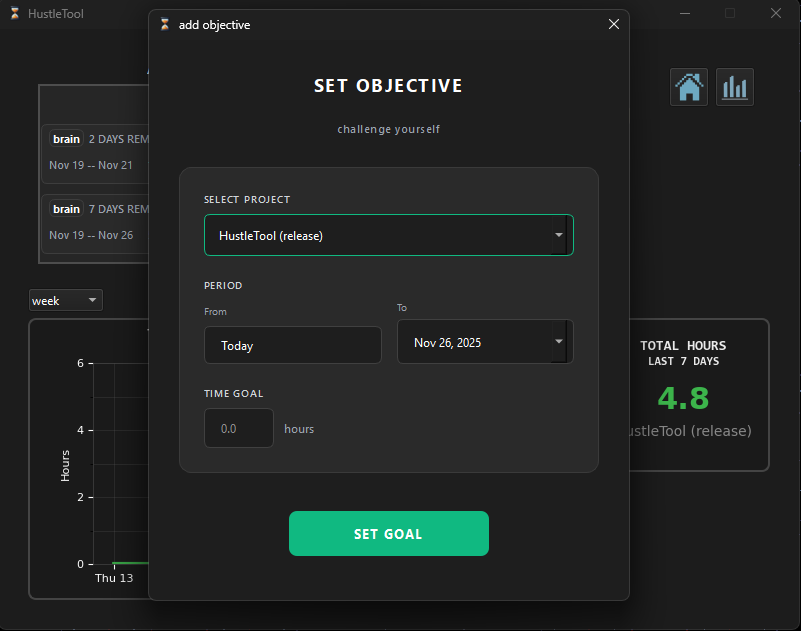This screenshot has width=801, height=631.
Task: Click the PERIOD label
Action: (x=223, y=286)
